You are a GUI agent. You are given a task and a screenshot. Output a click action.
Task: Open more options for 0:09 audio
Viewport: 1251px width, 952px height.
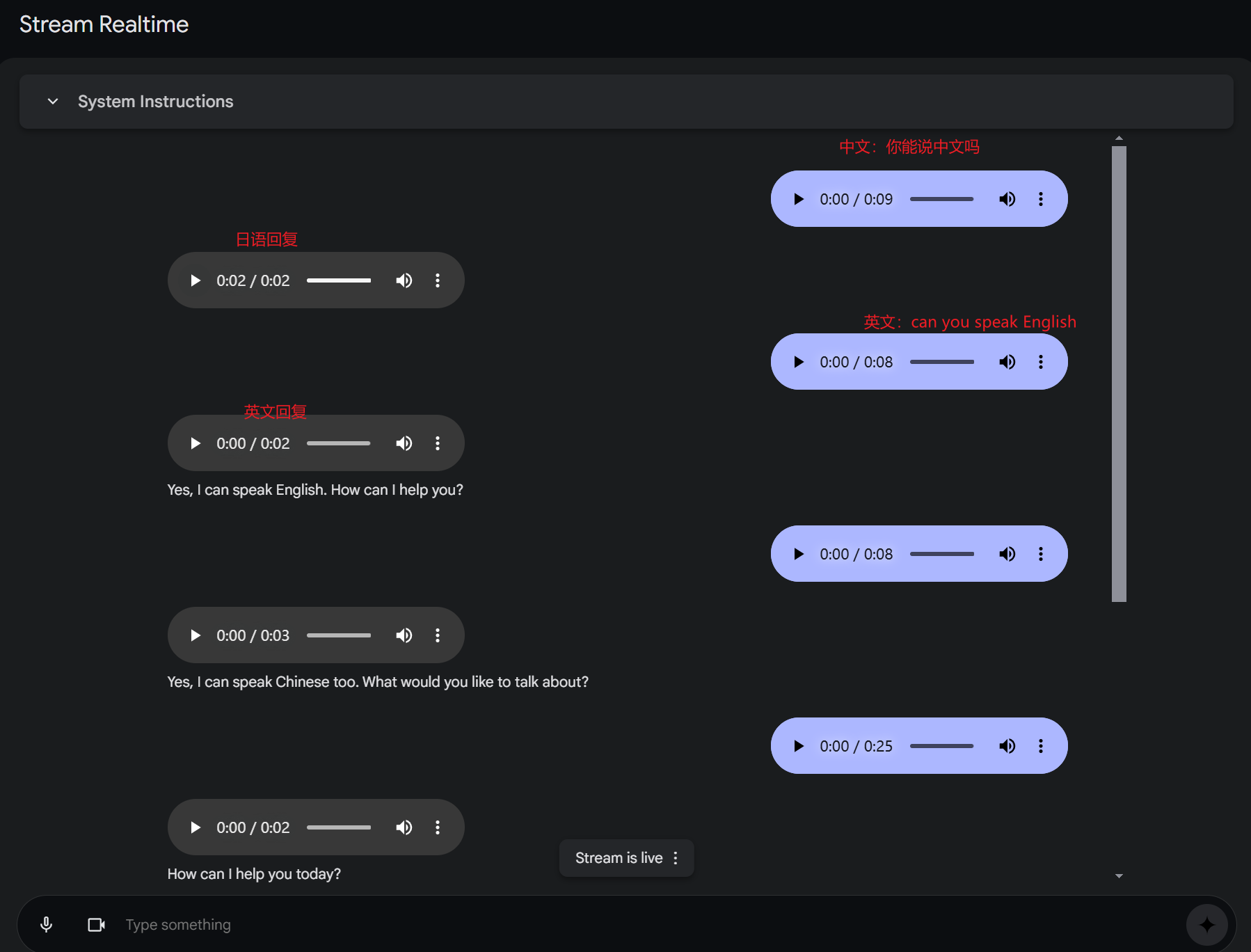(x=1041, y=199)
